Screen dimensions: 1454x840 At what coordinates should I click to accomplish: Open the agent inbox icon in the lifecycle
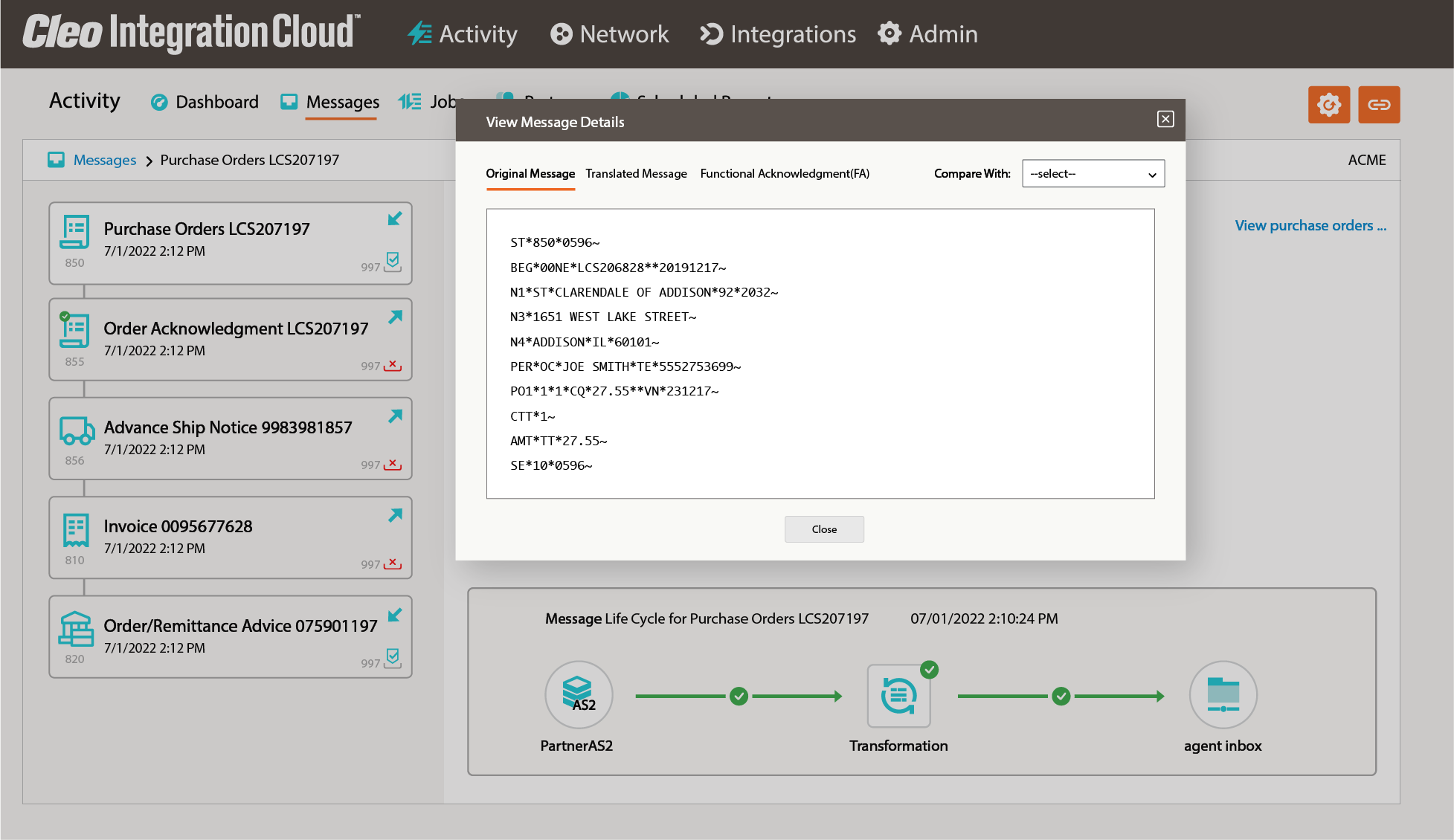(1223, 695)
